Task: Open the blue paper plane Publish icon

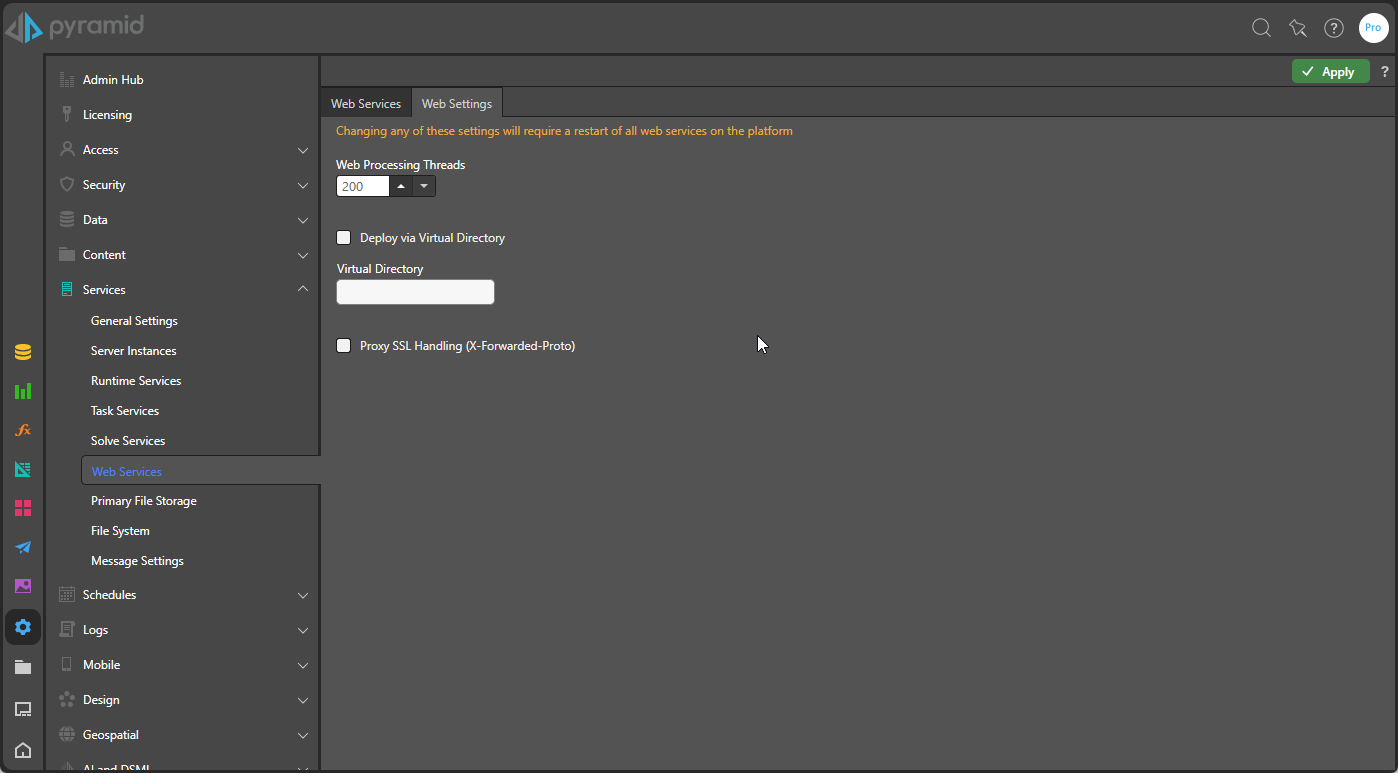Action: pyautogui.click(x=22, y=547)
